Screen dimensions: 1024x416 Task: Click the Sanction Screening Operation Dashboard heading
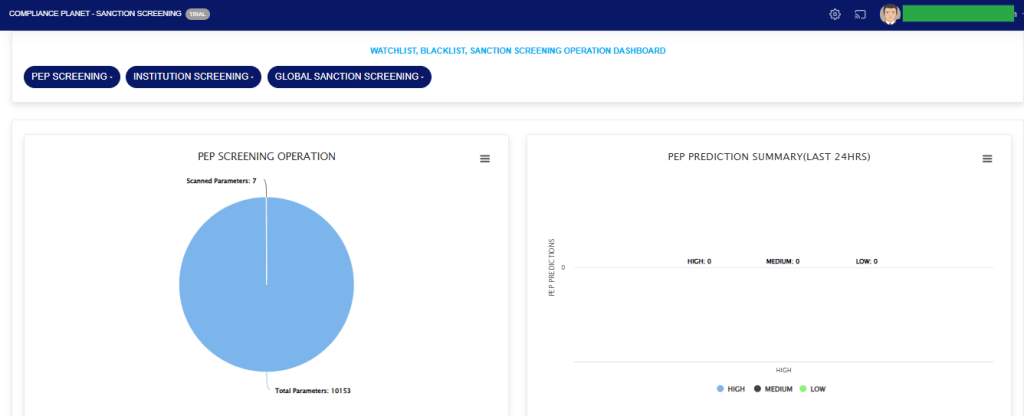(x=517, y=50)
